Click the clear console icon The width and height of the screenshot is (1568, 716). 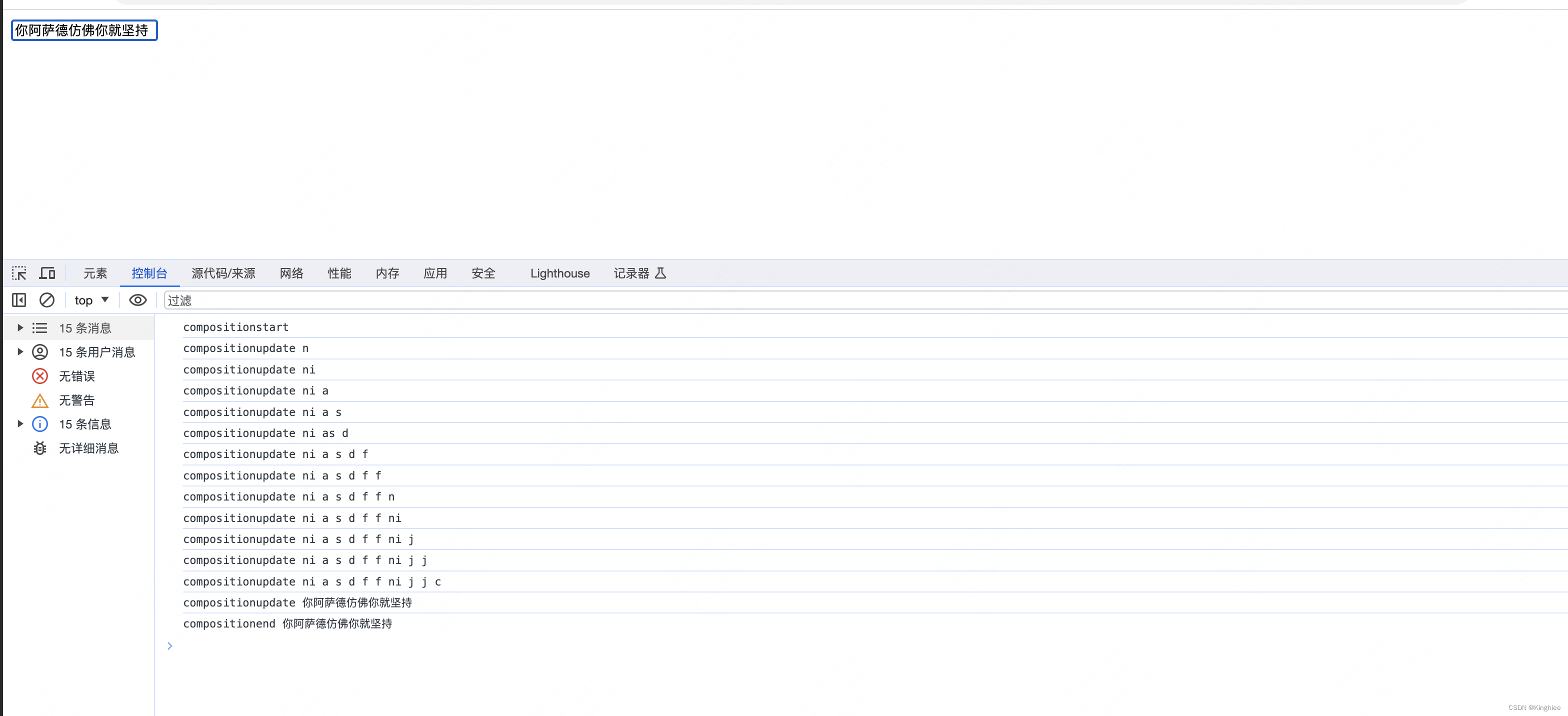tap(47, 300)
